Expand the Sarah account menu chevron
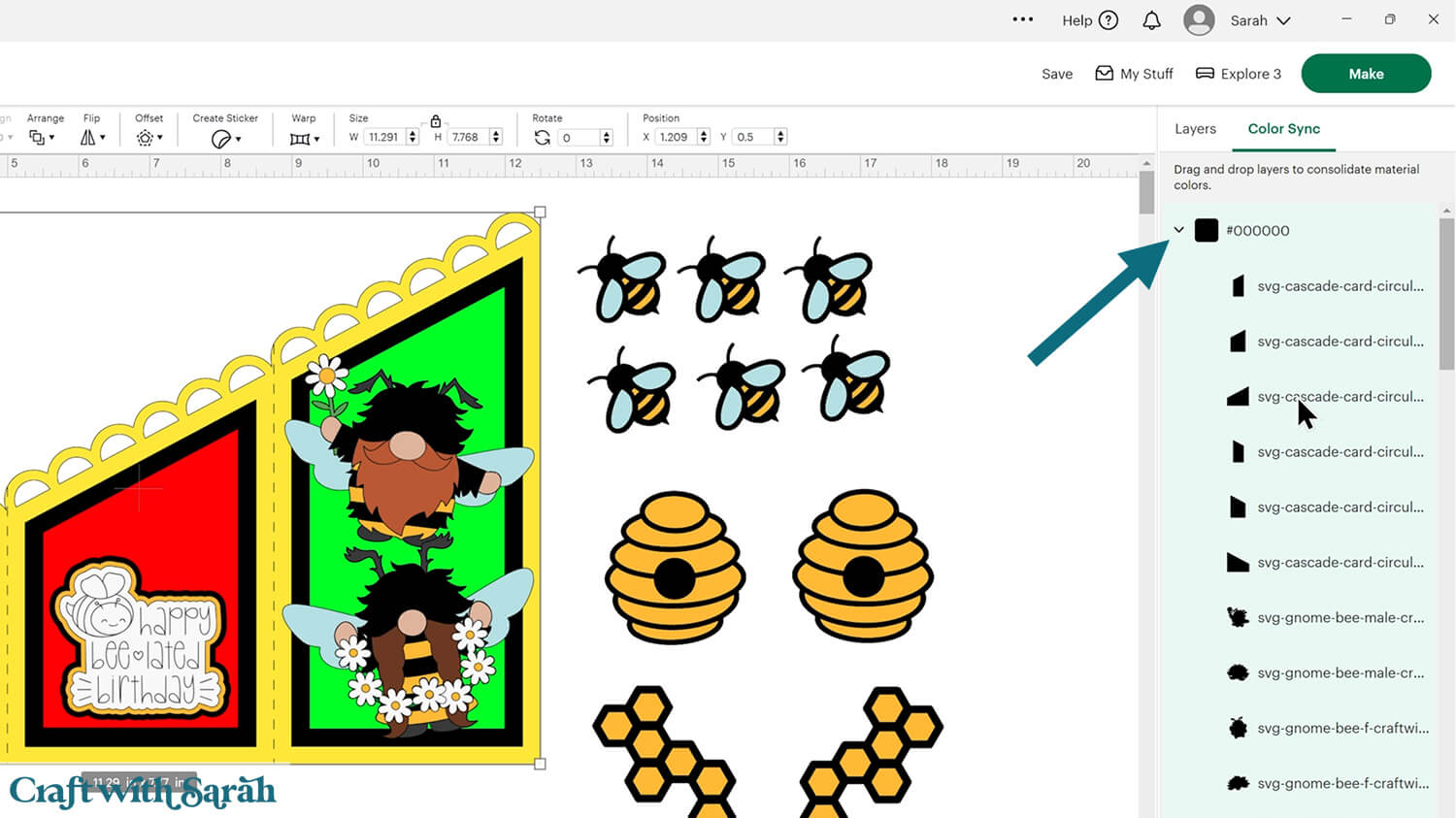Screen dimensions: 1456x818 (1283, 20)
